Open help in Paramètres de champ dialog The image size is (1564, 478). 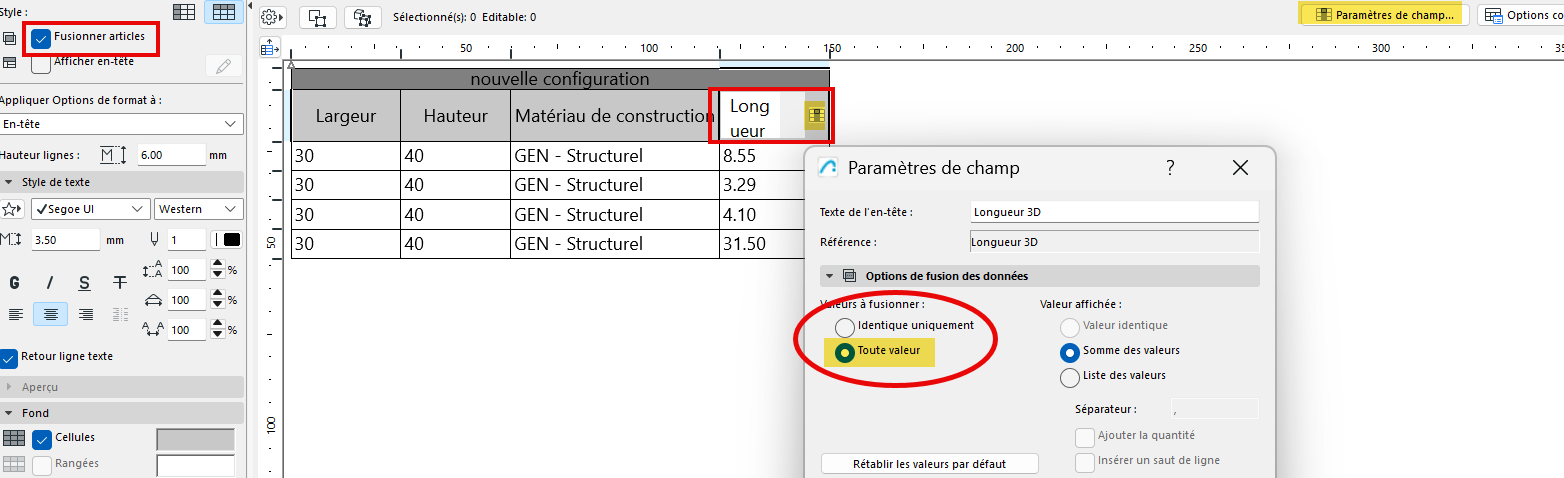[x=1170, y=168]
